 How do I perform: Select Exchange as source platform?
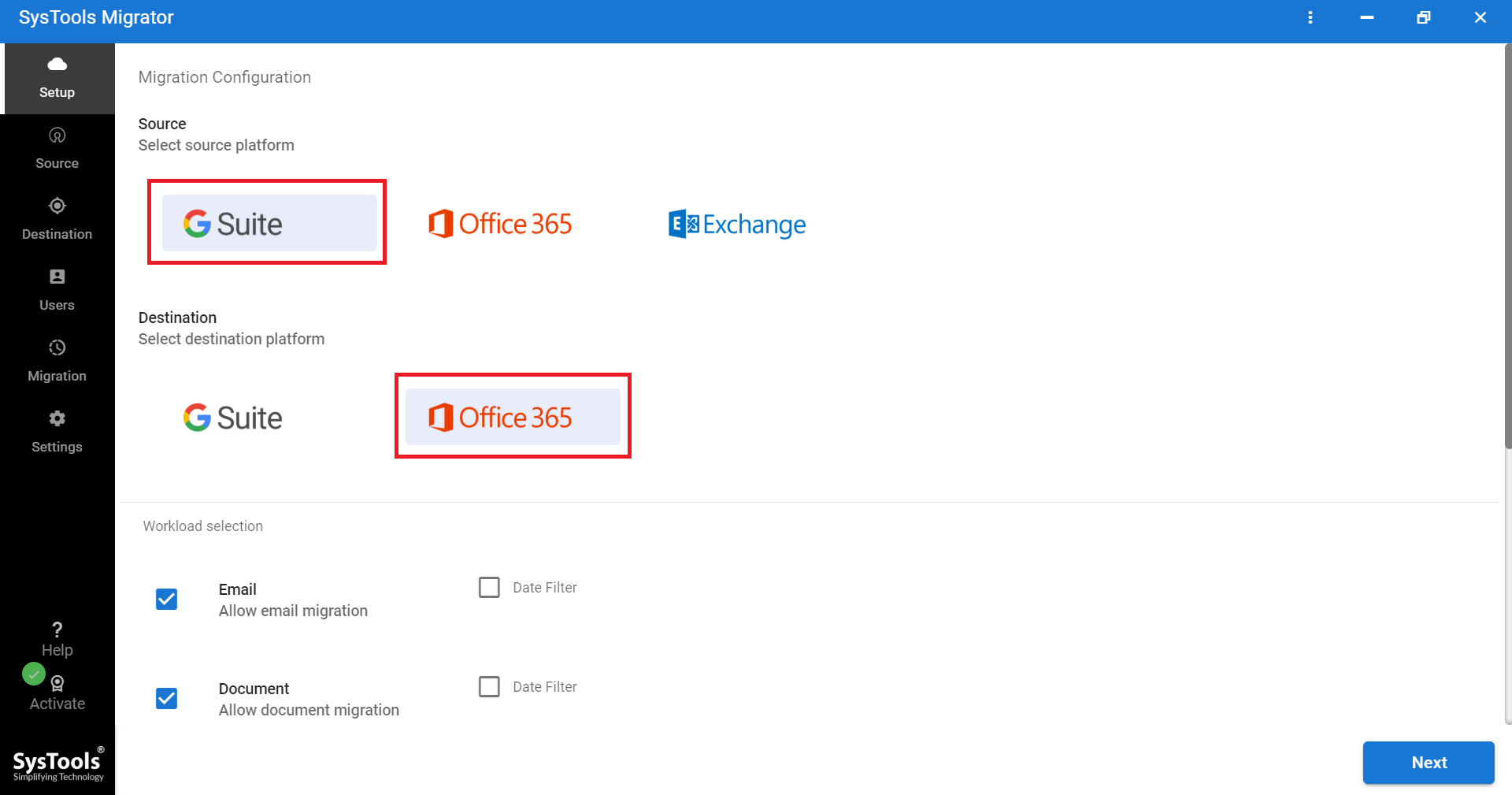tap(737, 225)
